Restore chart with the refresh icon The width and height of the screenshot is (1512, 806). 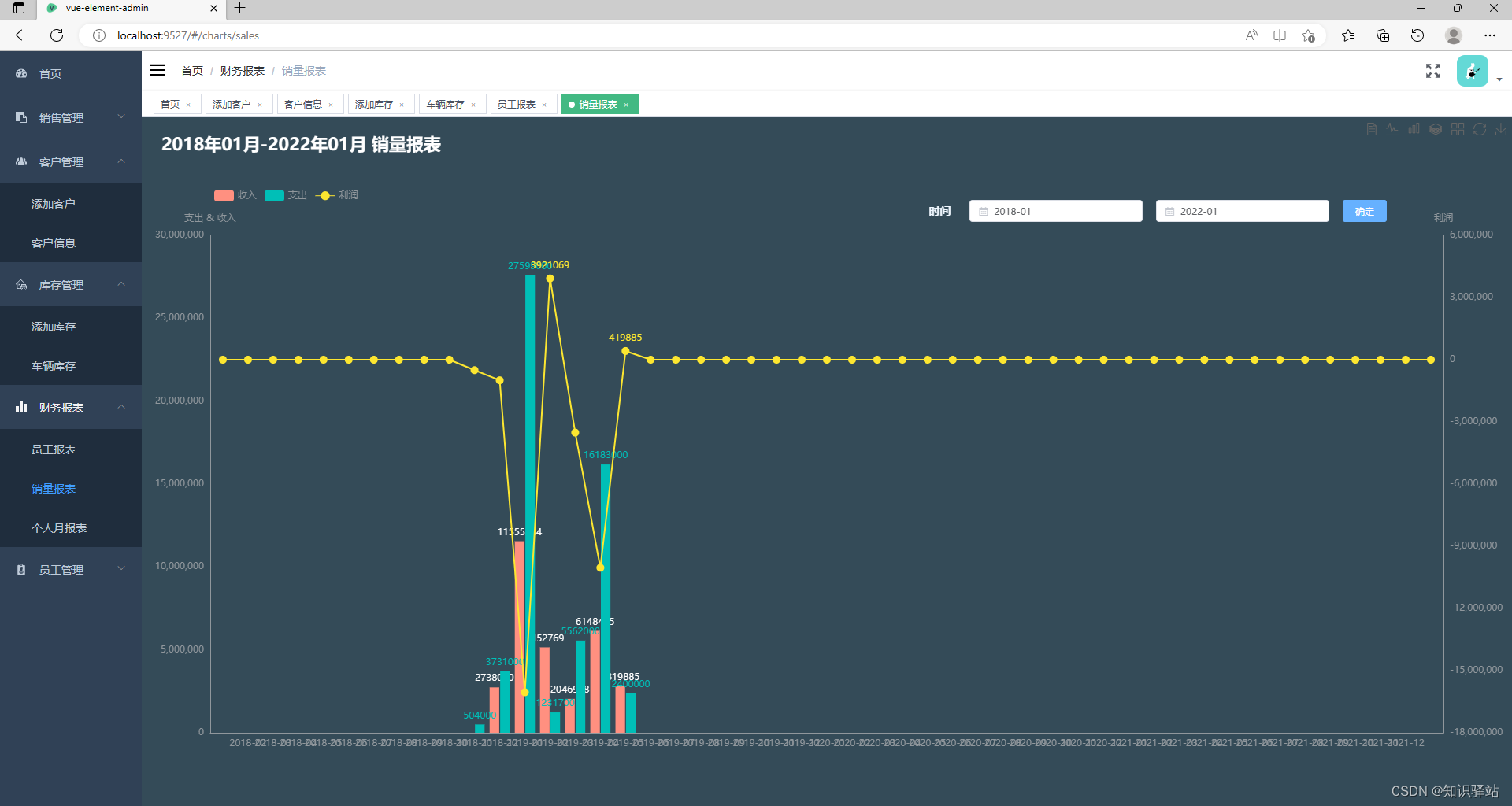click(x=1480, y=129)
